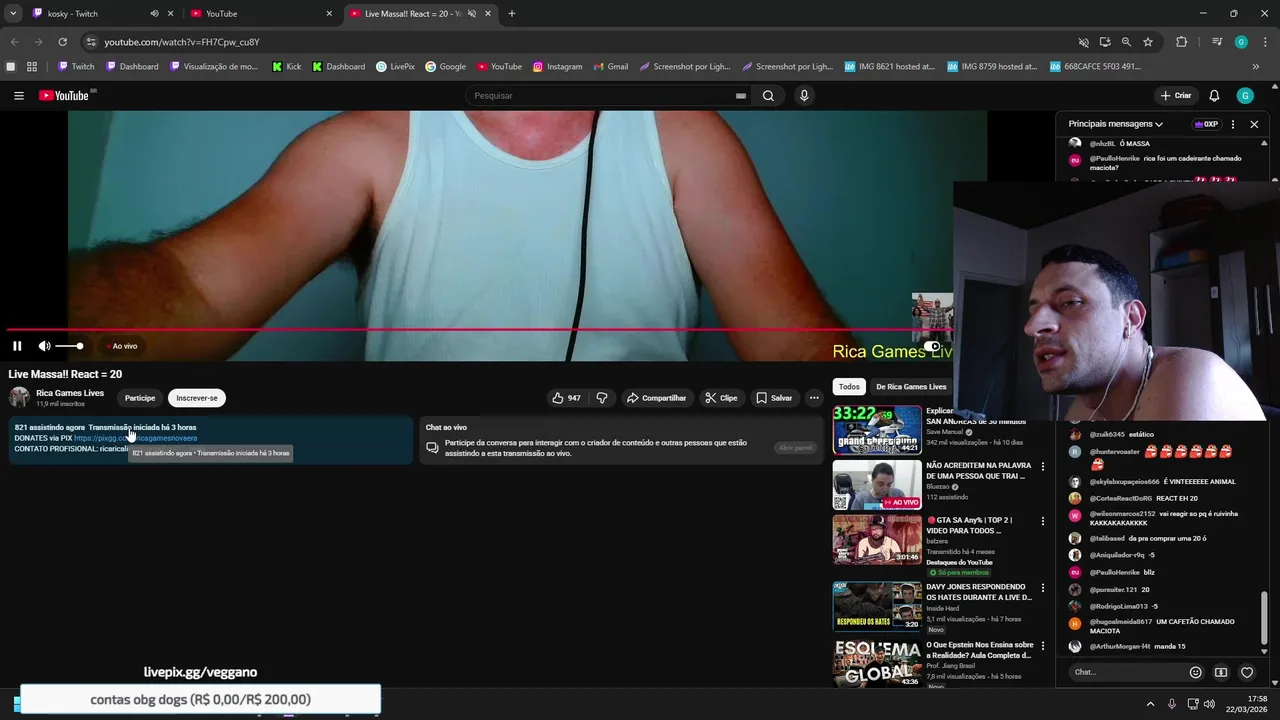
Task: Create a clip with Clipe button
Action: click(x=721, y=398)
